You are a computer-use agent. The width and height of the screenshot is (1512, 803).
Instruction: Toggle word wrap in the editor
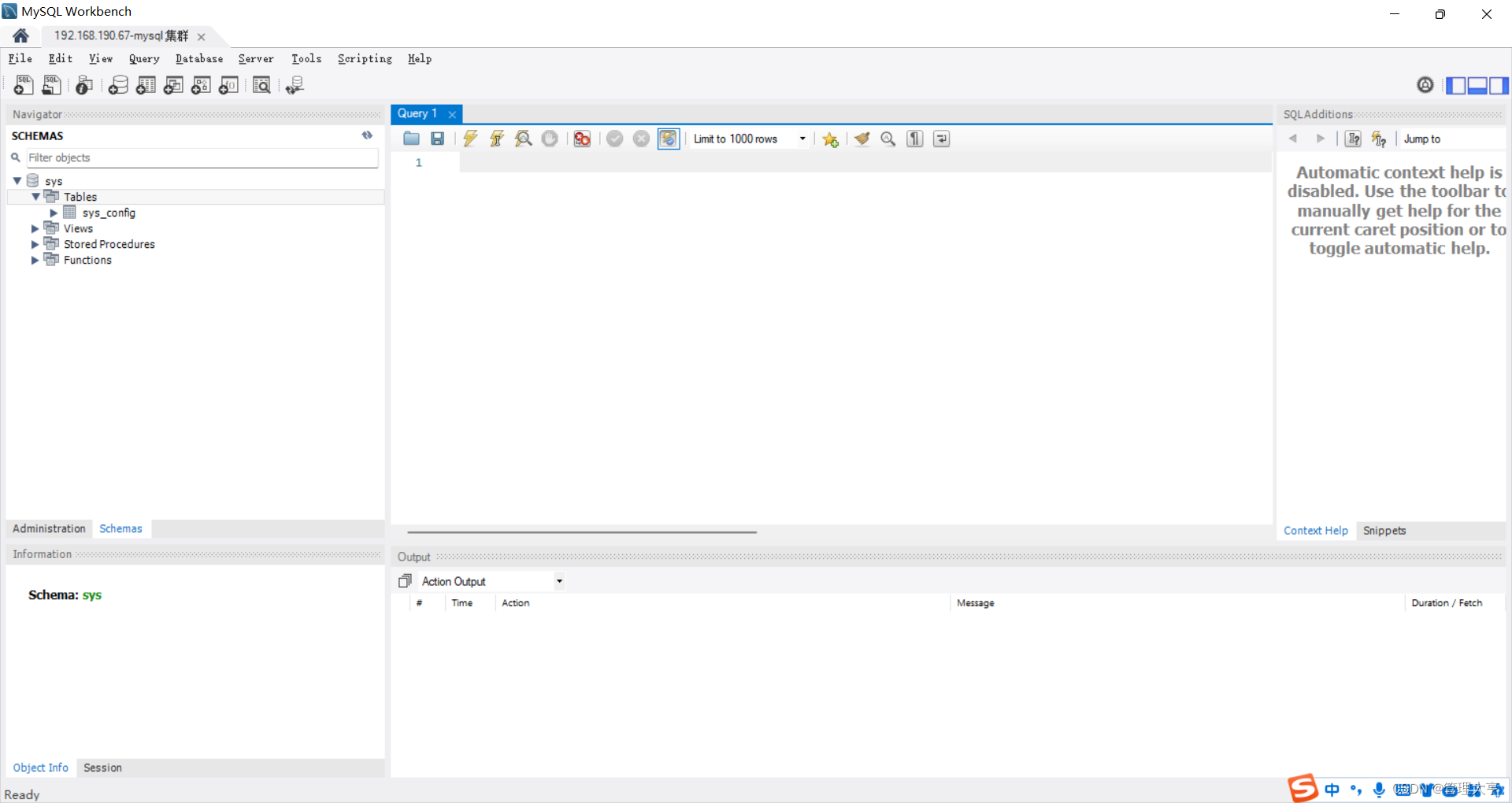941,139
